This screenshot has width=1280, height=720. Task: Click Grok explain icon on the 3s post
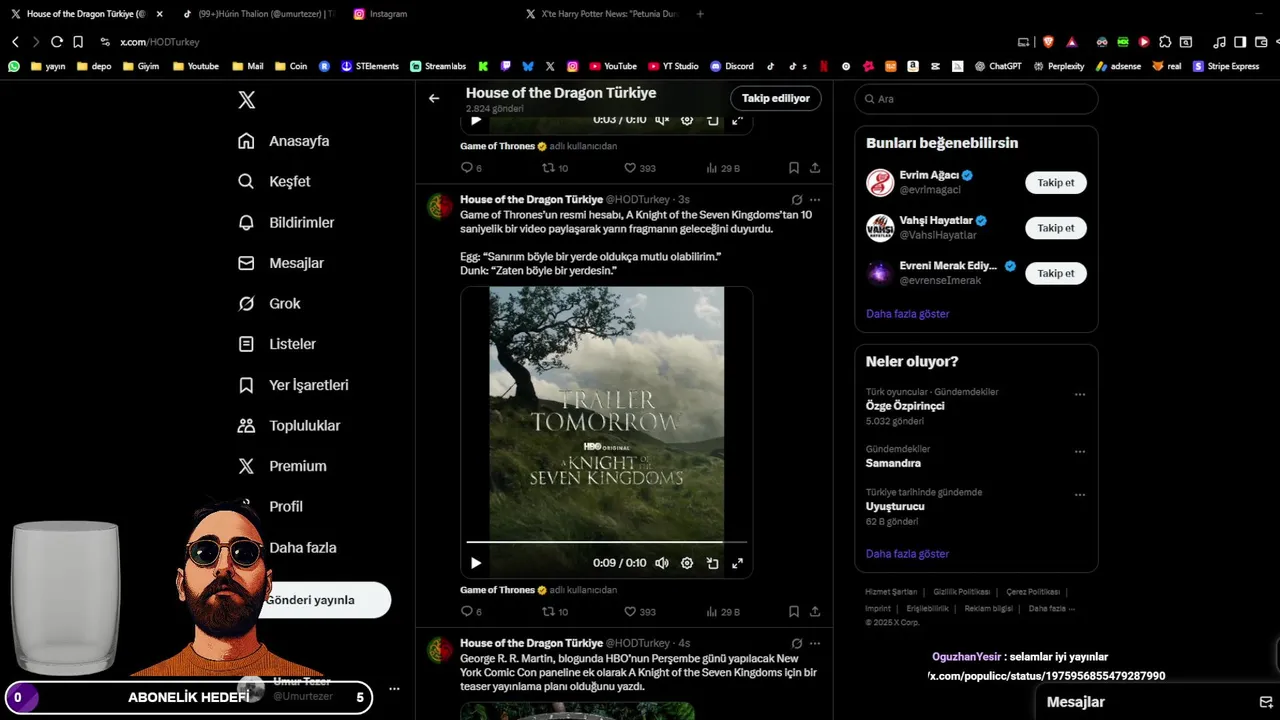tap(796, 200)
